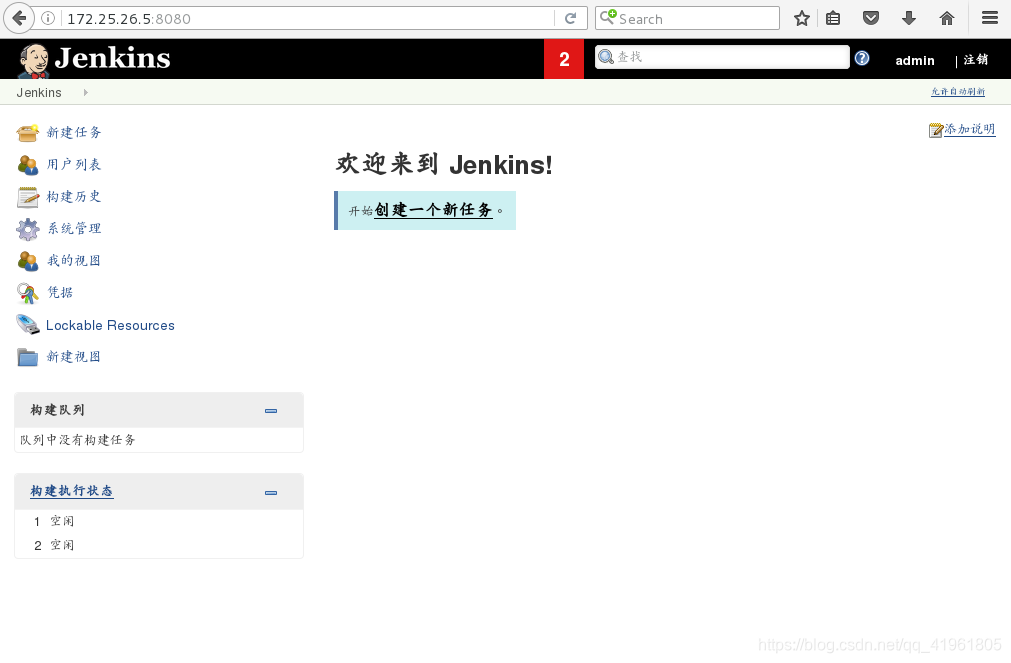The height and width of the screenshot is (663, 1011).
Task: Click the 构建历史 notepad icon
Action: [x=28, y=197]
